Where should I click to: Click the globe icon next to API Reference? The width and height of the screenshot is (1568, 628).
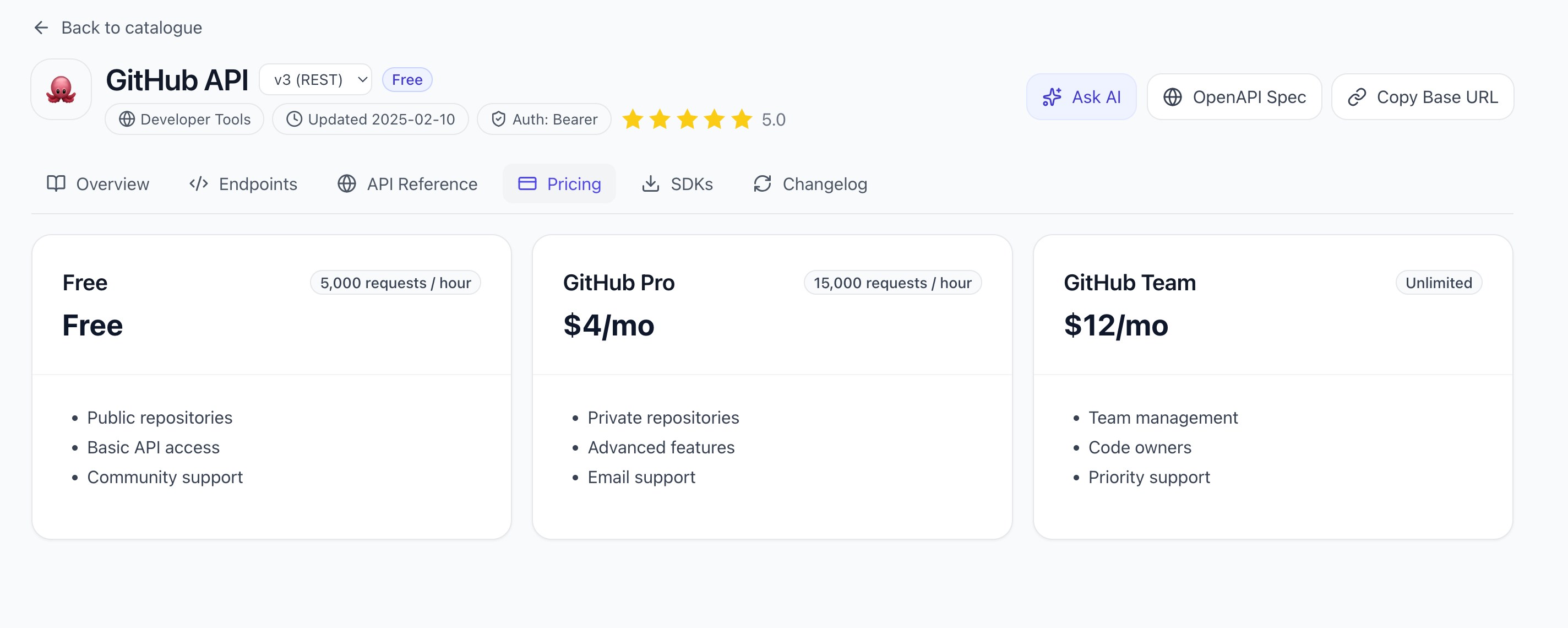[x=347, y=184]
